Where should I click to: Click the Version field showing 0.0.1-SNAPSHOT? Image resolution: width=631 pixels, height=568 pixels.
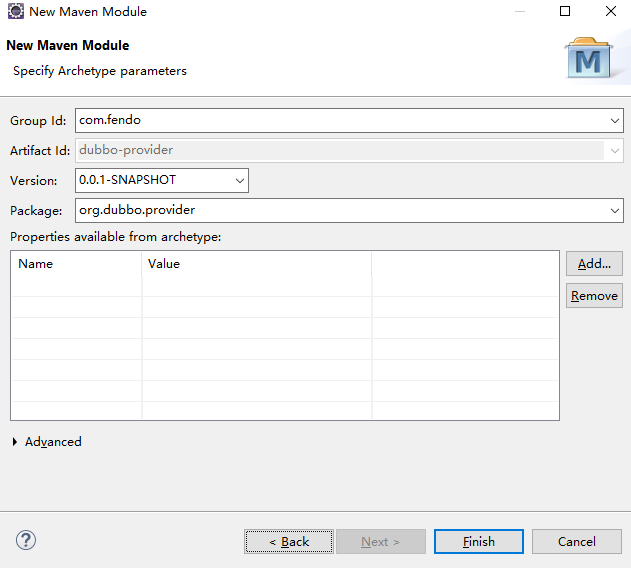click(x=162, y=180)
